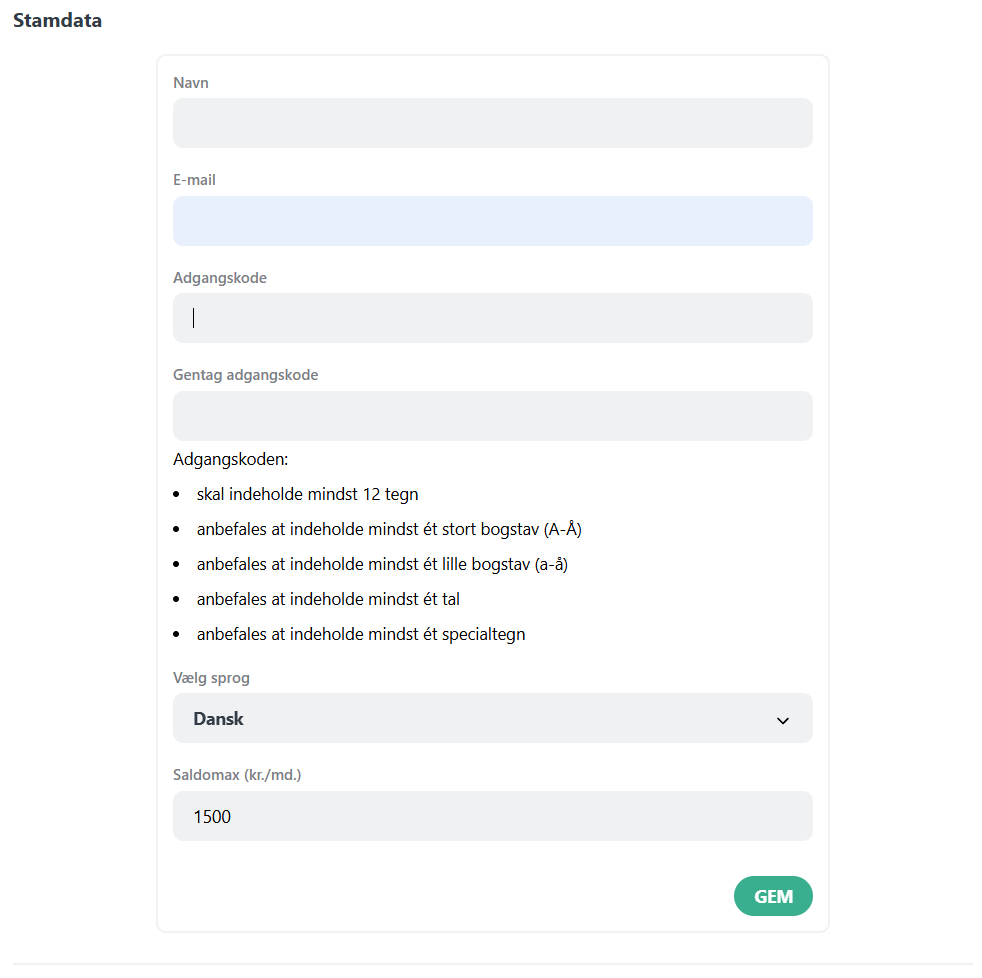Click the Gentag adgangskode label

[245, 375]
